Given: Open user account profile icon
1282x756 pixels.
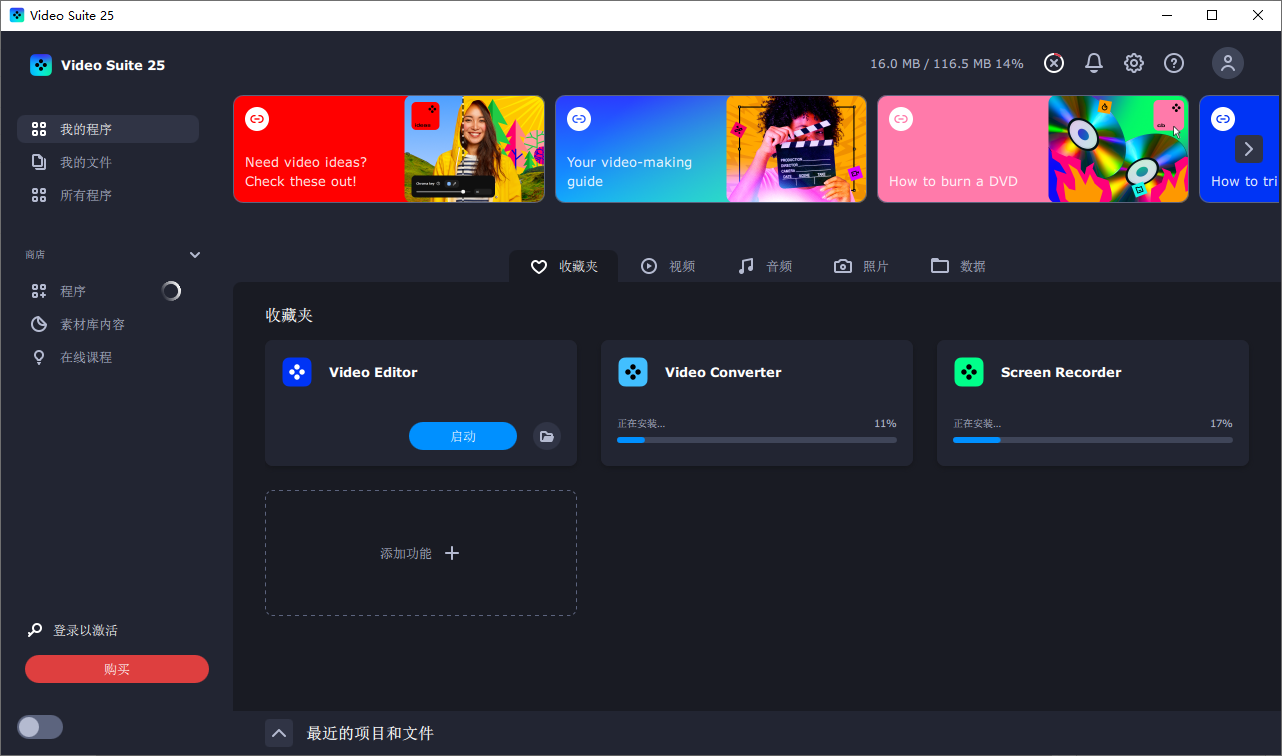Looking at the screenshot, I should pos(1228,63).
